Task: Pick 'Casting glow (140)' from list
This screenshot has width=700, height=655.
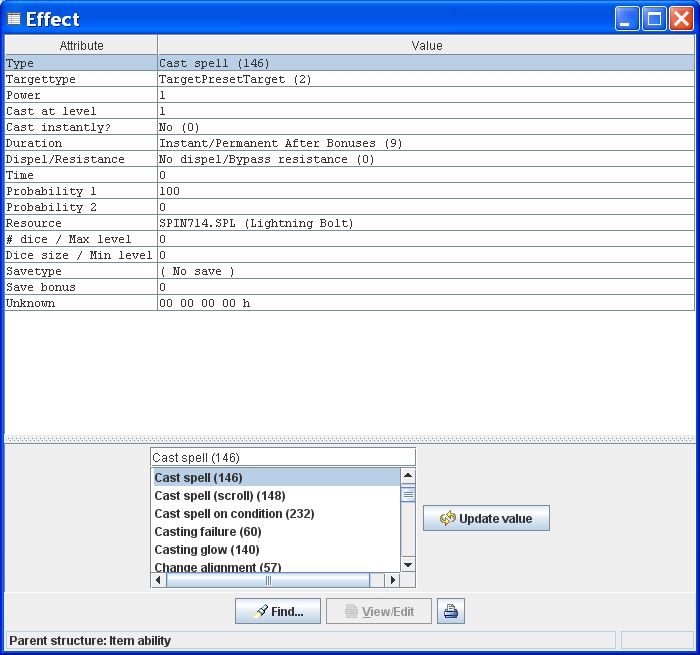Action: point(206,550)
